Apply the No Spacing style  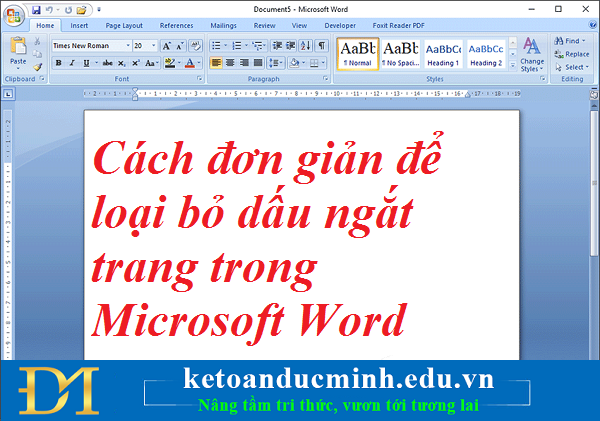coord(401,54)
